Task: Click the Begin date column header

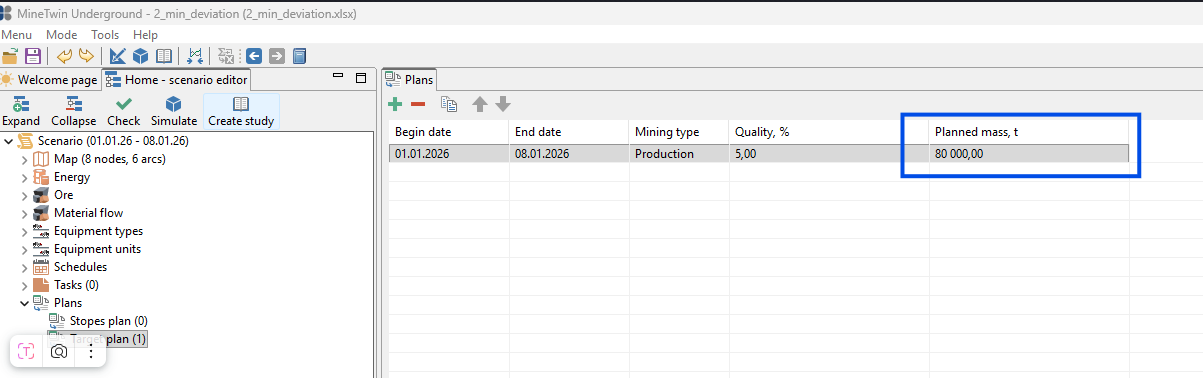Action: coord(448,132)
